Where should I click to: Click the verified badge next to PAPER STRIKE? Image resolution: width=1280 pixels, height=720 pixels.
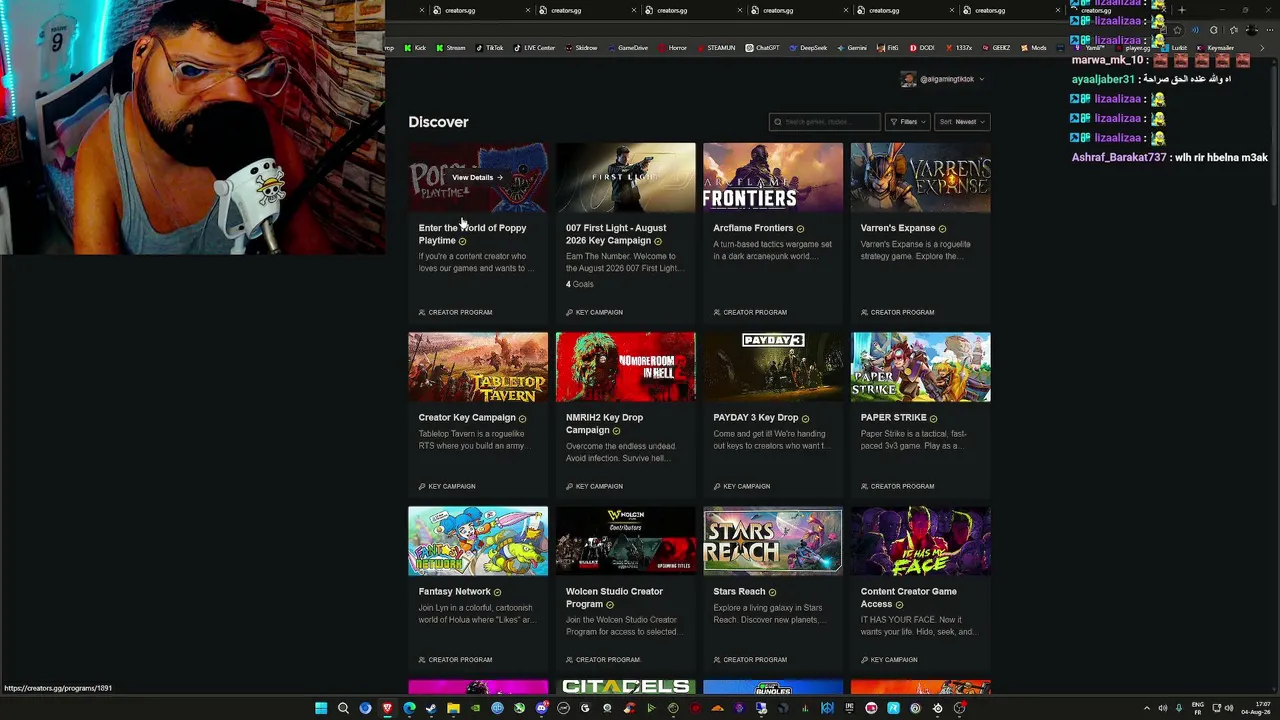(x=933, y=419)
